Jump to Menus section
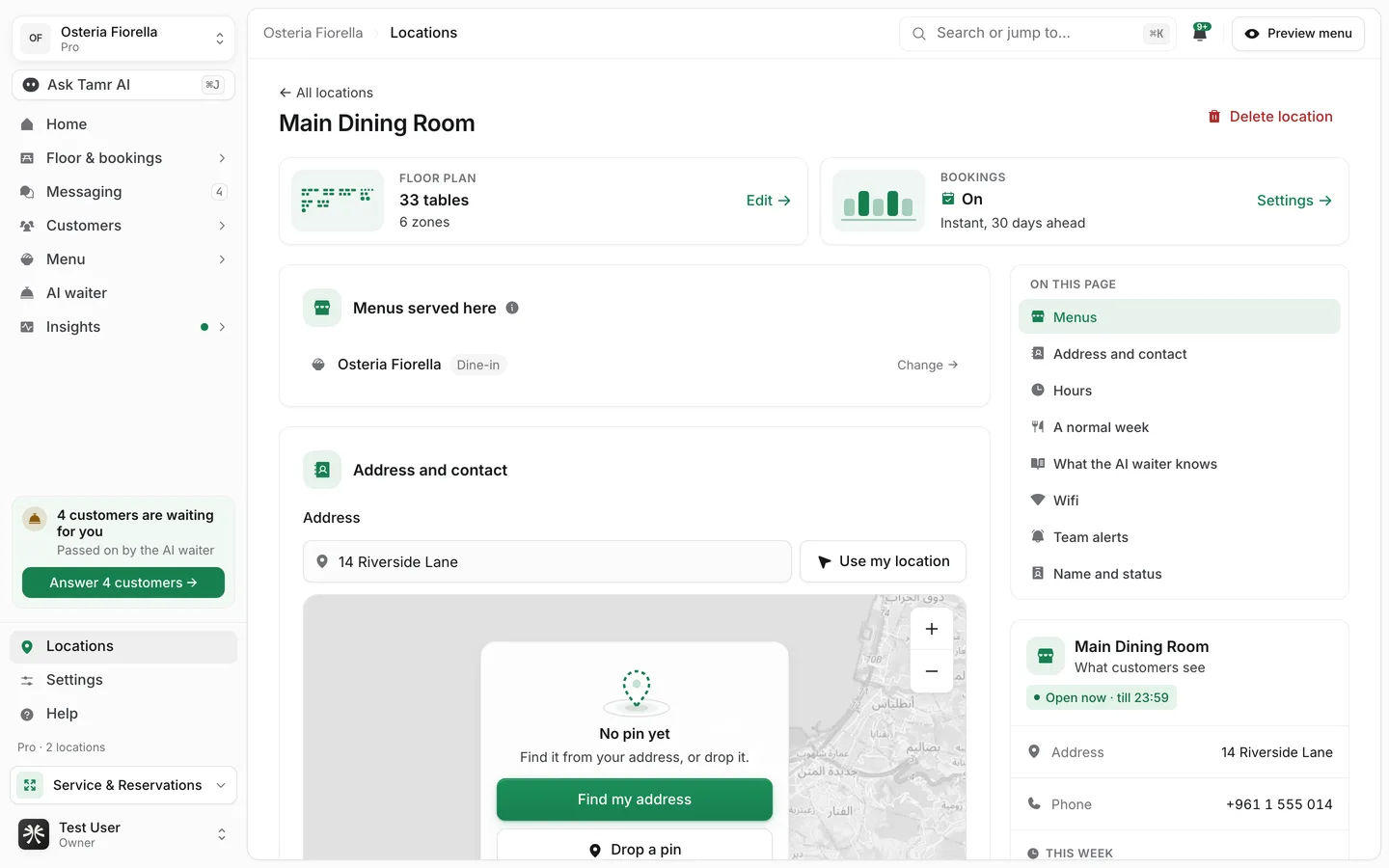 pos(1180,317)
